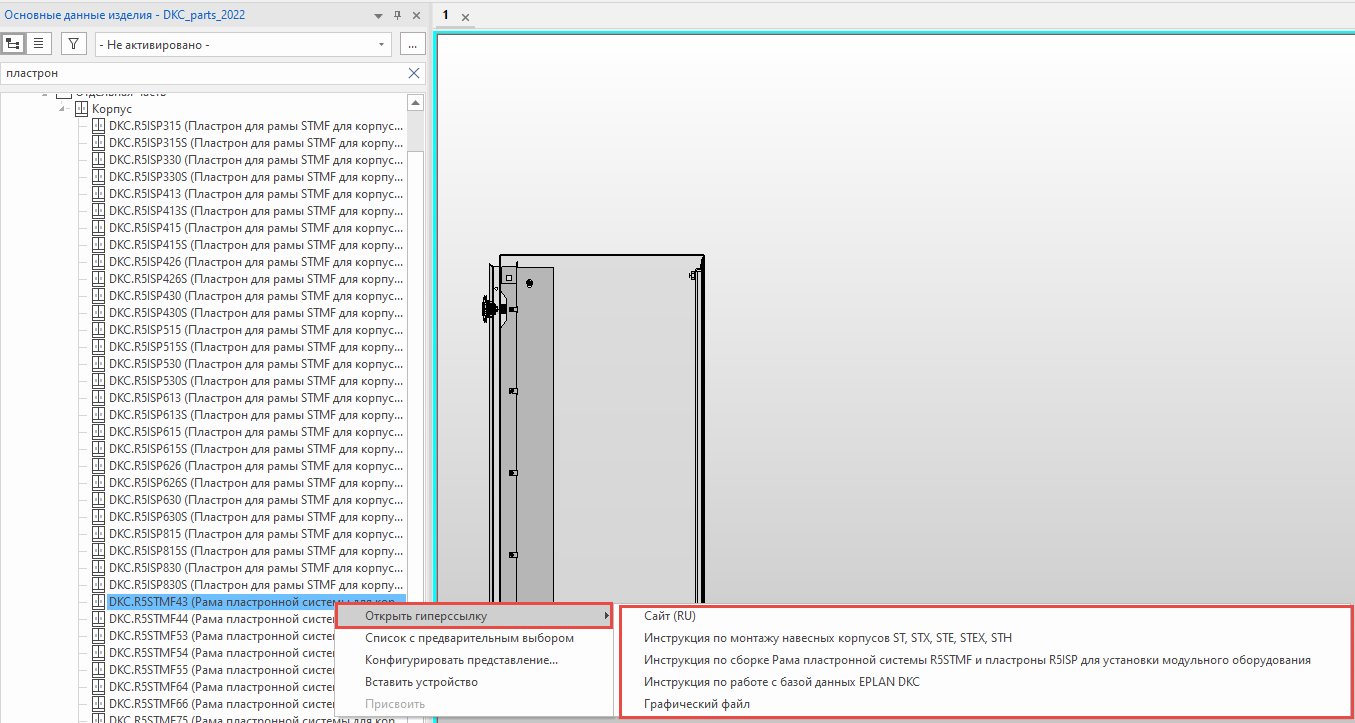Screen dimensions: 1355x723
Task: Choose 'Конфигурировать представление...'
Action: click(461, 660)
